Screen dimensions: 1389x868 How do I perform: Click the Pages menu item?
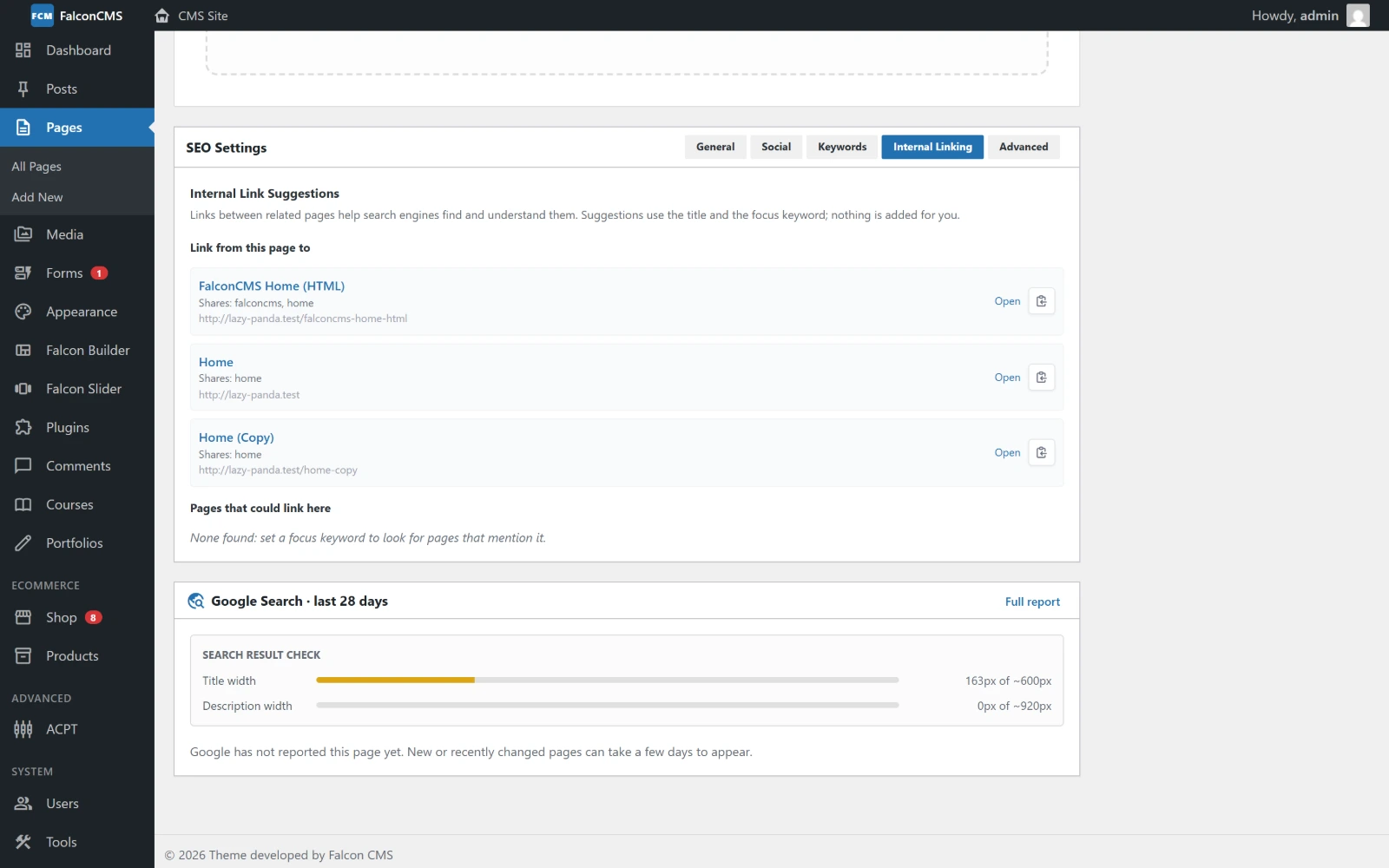coord(77,128)
